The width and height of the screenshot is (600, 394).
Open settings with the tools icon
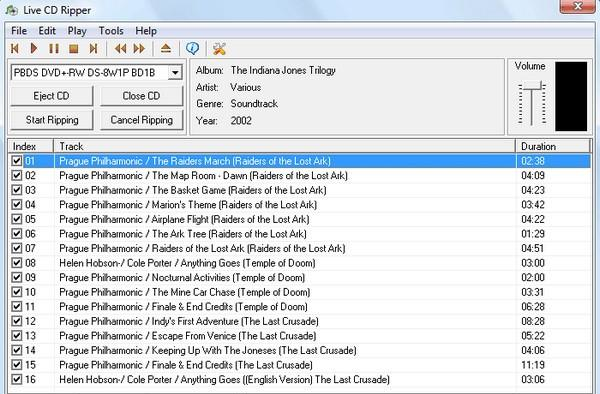click(x=219, y=49)
